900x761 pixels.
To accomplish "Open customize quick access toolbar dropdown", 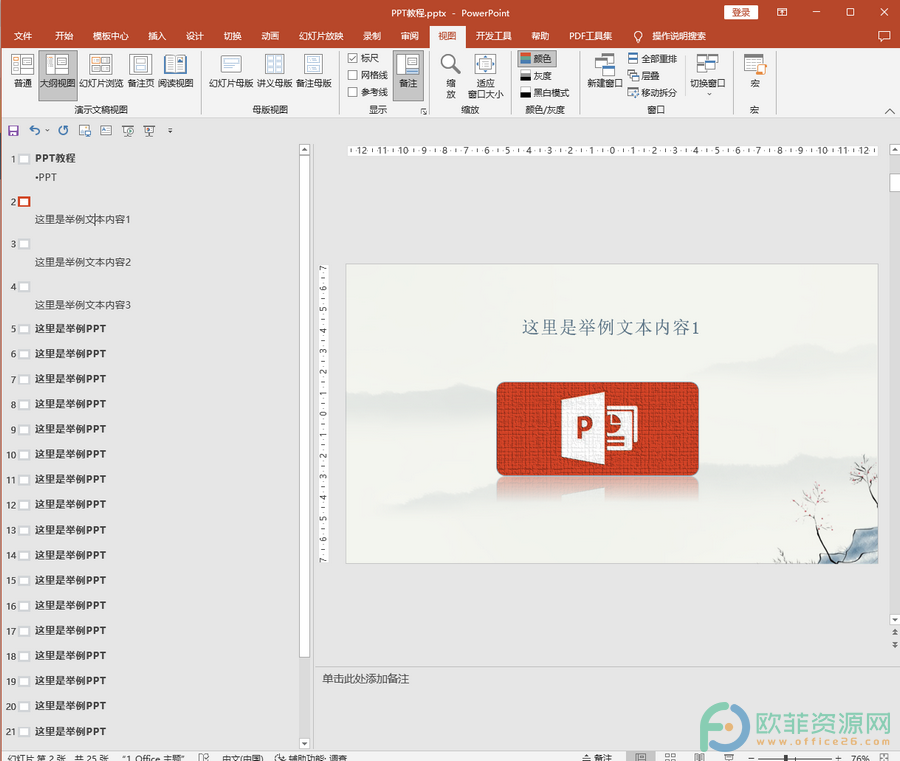I will tap(170, 131).
